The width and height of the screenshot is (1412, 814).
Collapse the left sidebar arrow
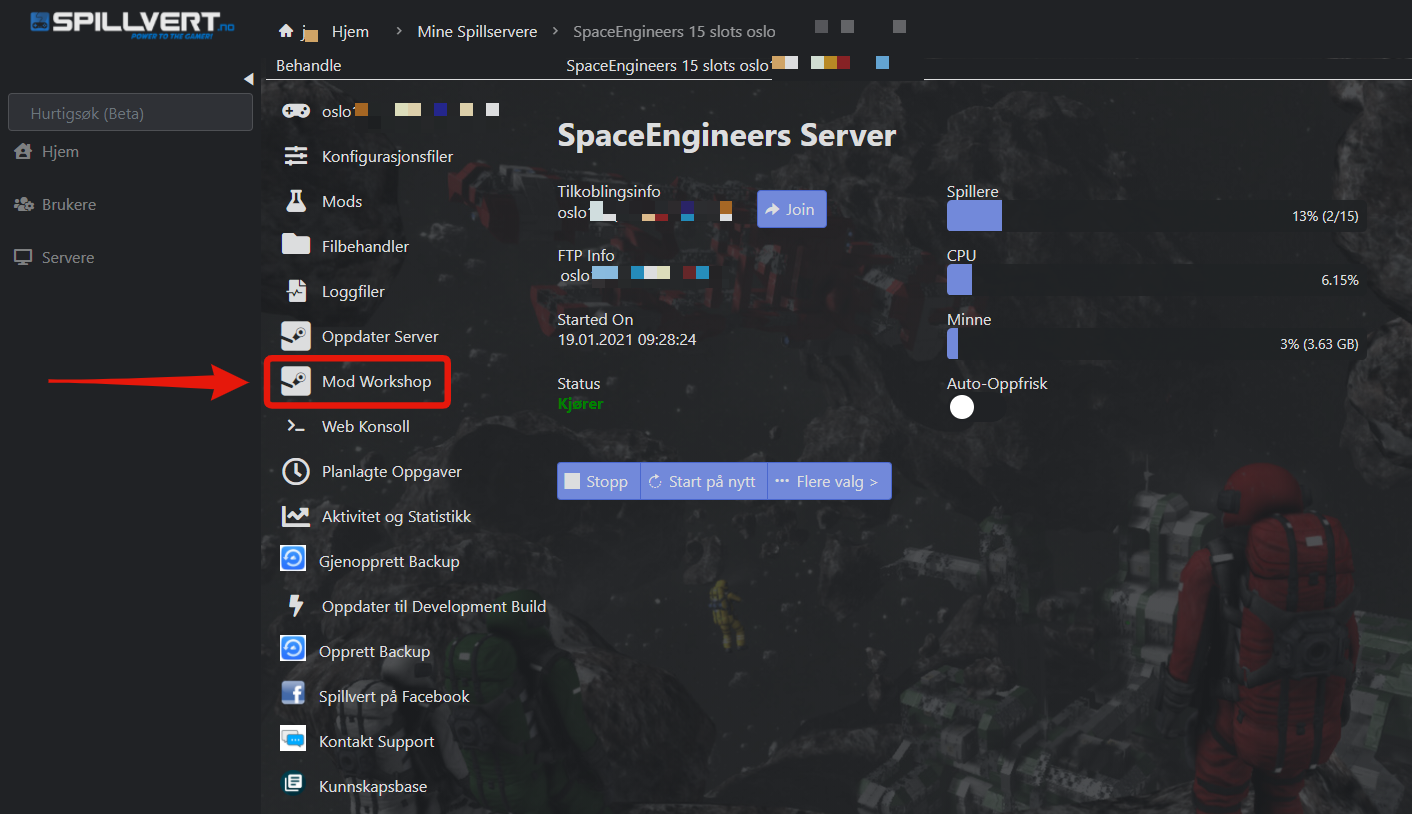248,79
